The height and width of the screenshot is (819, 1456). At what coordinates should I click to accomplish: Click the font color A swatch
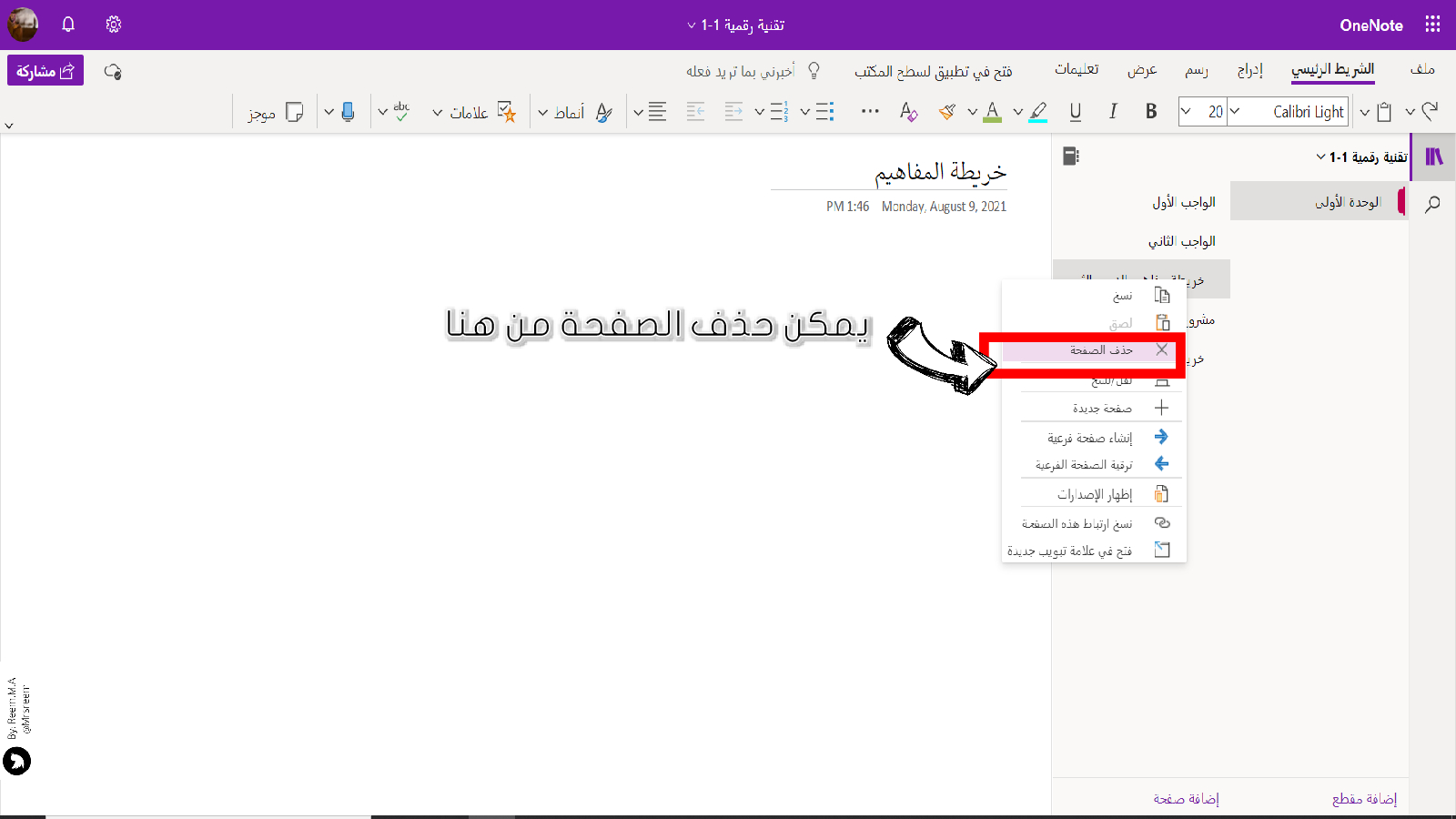993,112
